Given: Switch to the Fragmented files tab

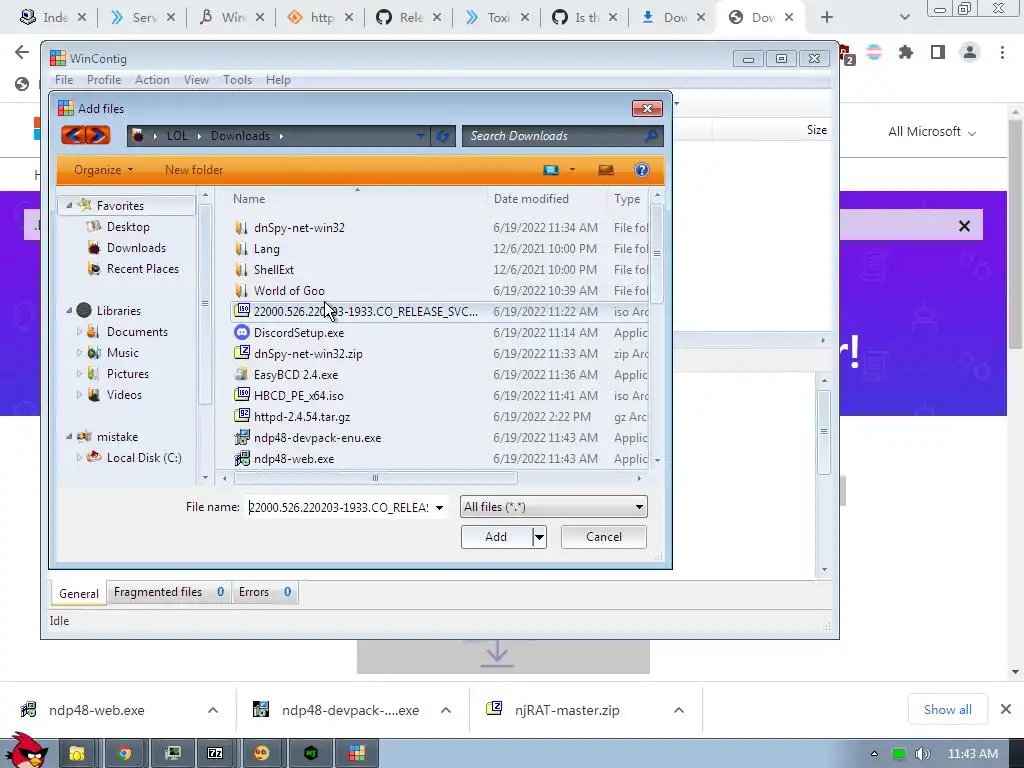Looking at the screenshot, I should click(168, 592).
